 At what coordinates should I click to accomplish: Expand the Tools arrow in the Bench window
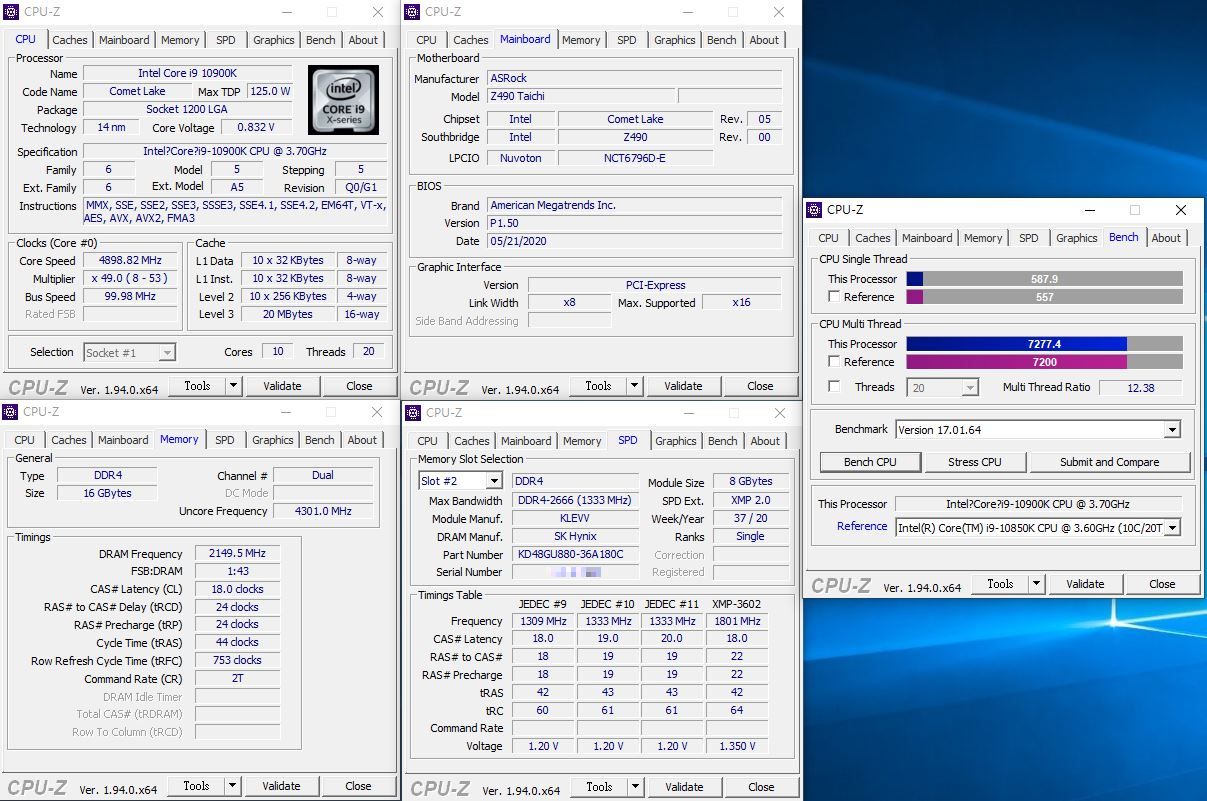tap(1036, 584)
